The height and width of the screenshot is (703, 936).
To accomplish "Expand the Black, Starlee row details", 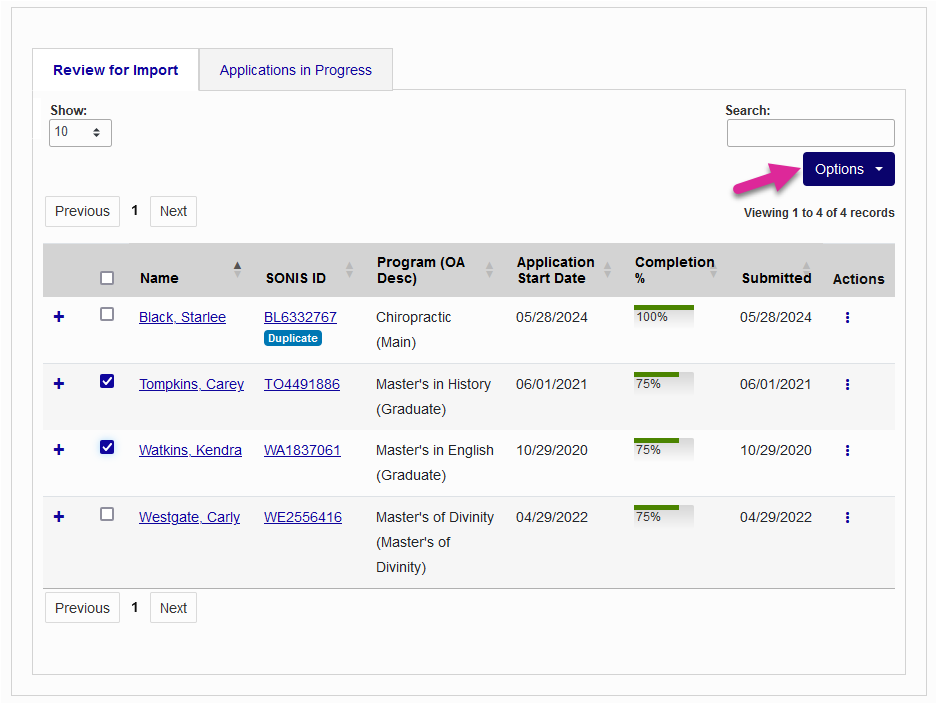I will (59, 317).
